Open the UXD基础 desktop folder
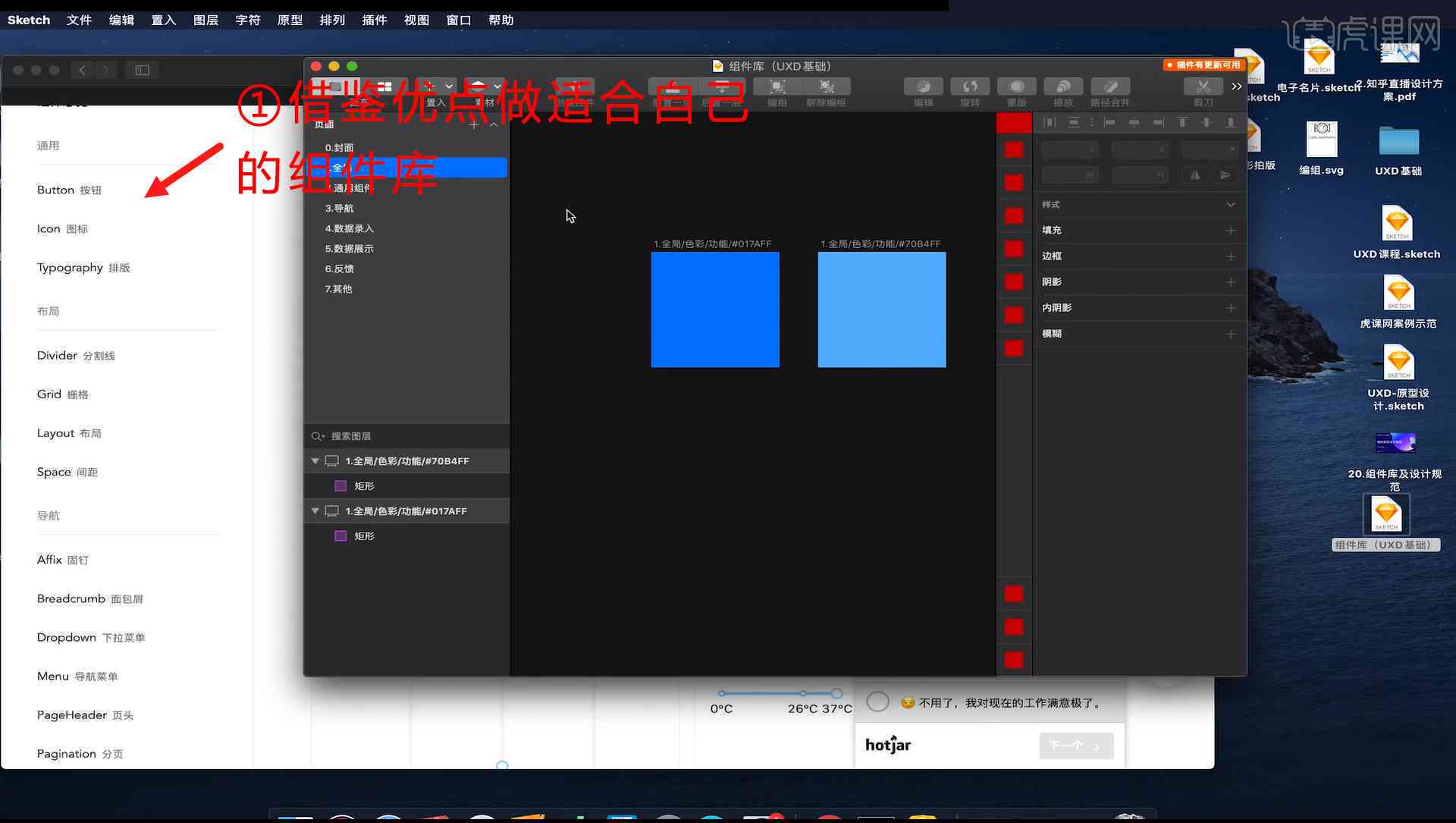The image size is (1456, 823). [1398, 149]
